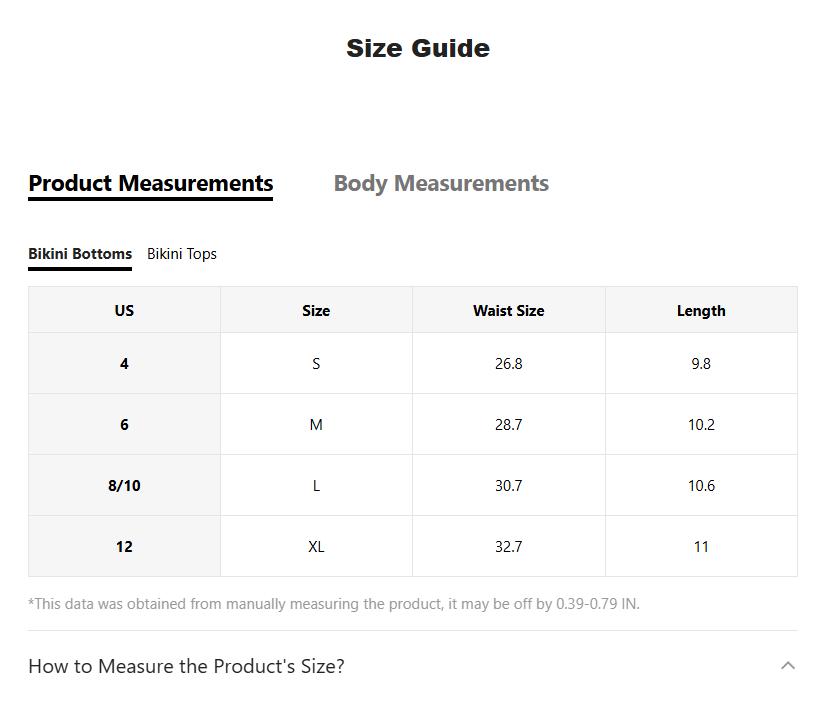Select the Product Measurements tab
Screen dimensions: 830x718
pyautogui.click(x=151, y=184)
